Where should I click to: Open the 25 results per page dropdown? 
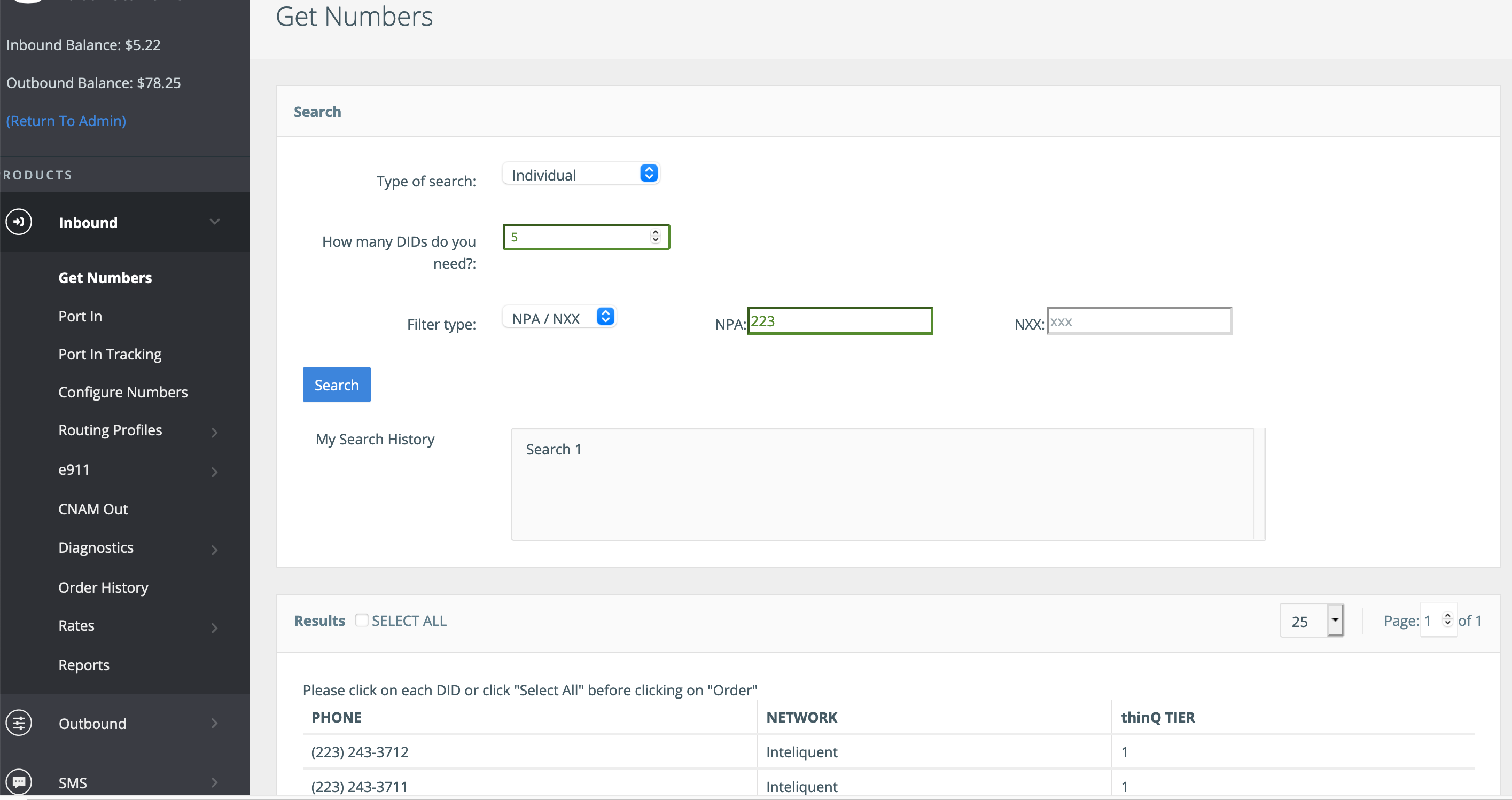pyautogui.click(x=1312, y=621)
